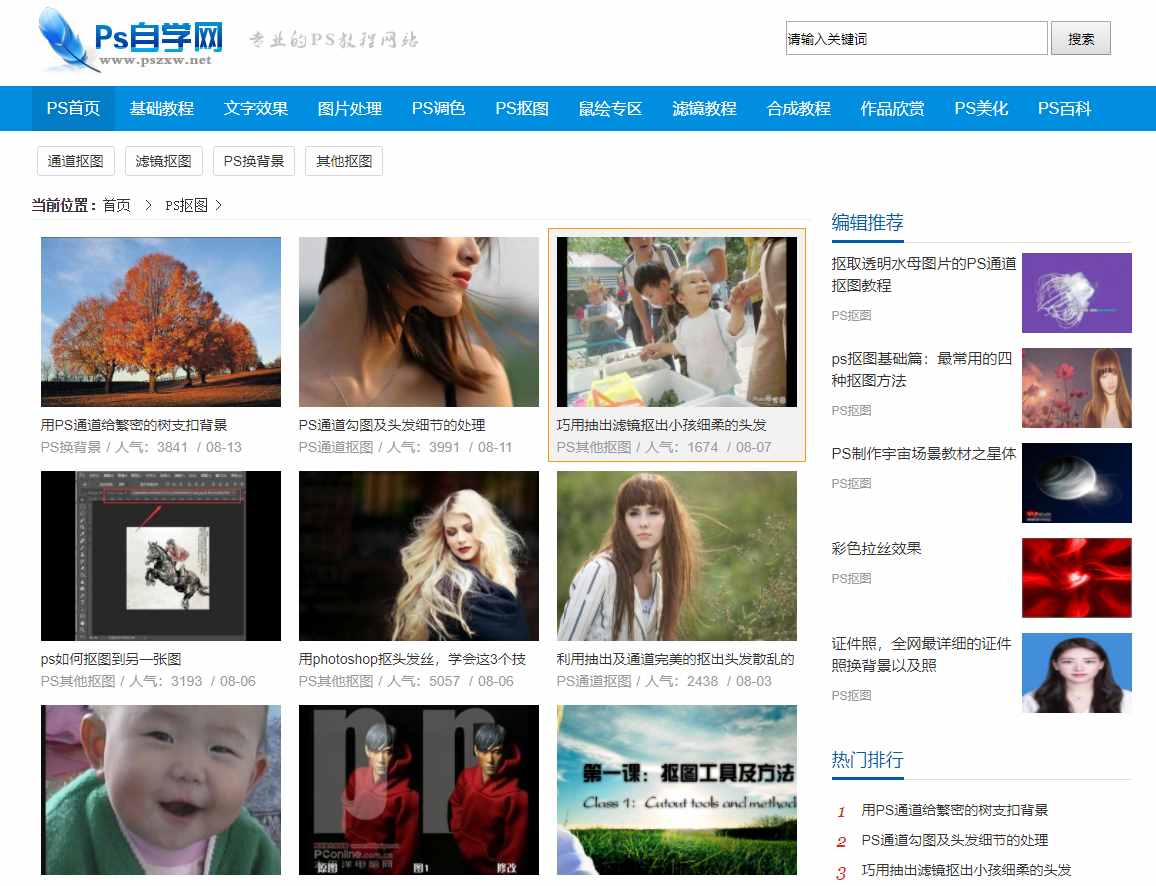Switch to the PS首页 navigation tab
The width and height of the screenshot is (1156, 886).
point(72,108)
